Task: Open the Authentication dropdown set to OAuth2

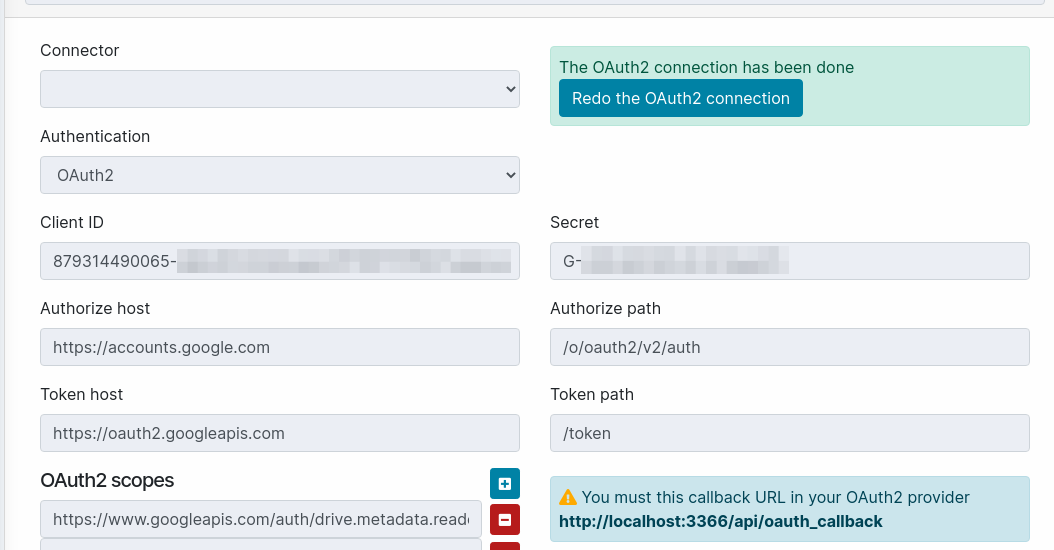Action: (280, 175)
